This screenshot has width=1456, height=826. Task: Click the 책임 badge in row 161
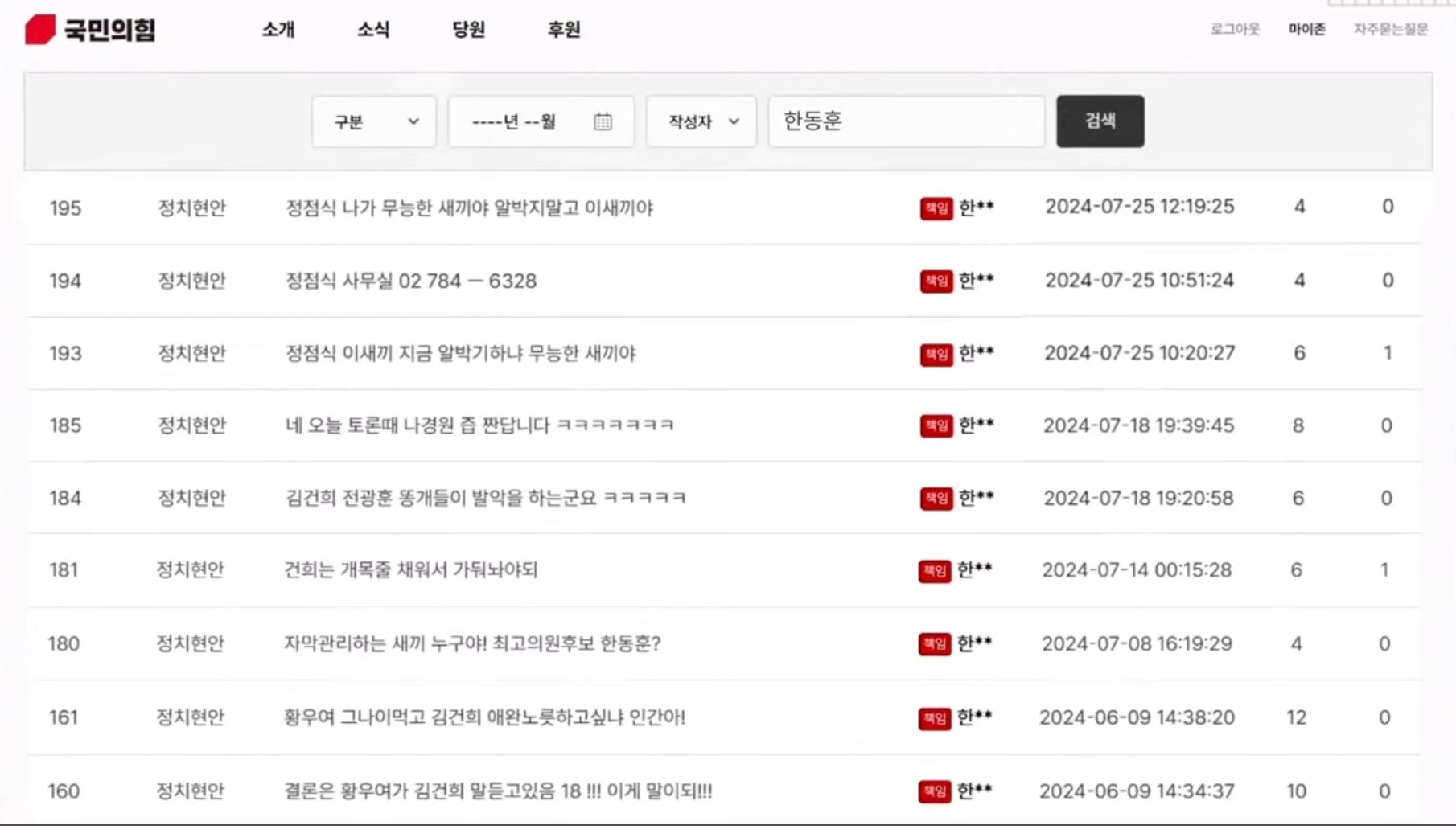coord(935,718)
